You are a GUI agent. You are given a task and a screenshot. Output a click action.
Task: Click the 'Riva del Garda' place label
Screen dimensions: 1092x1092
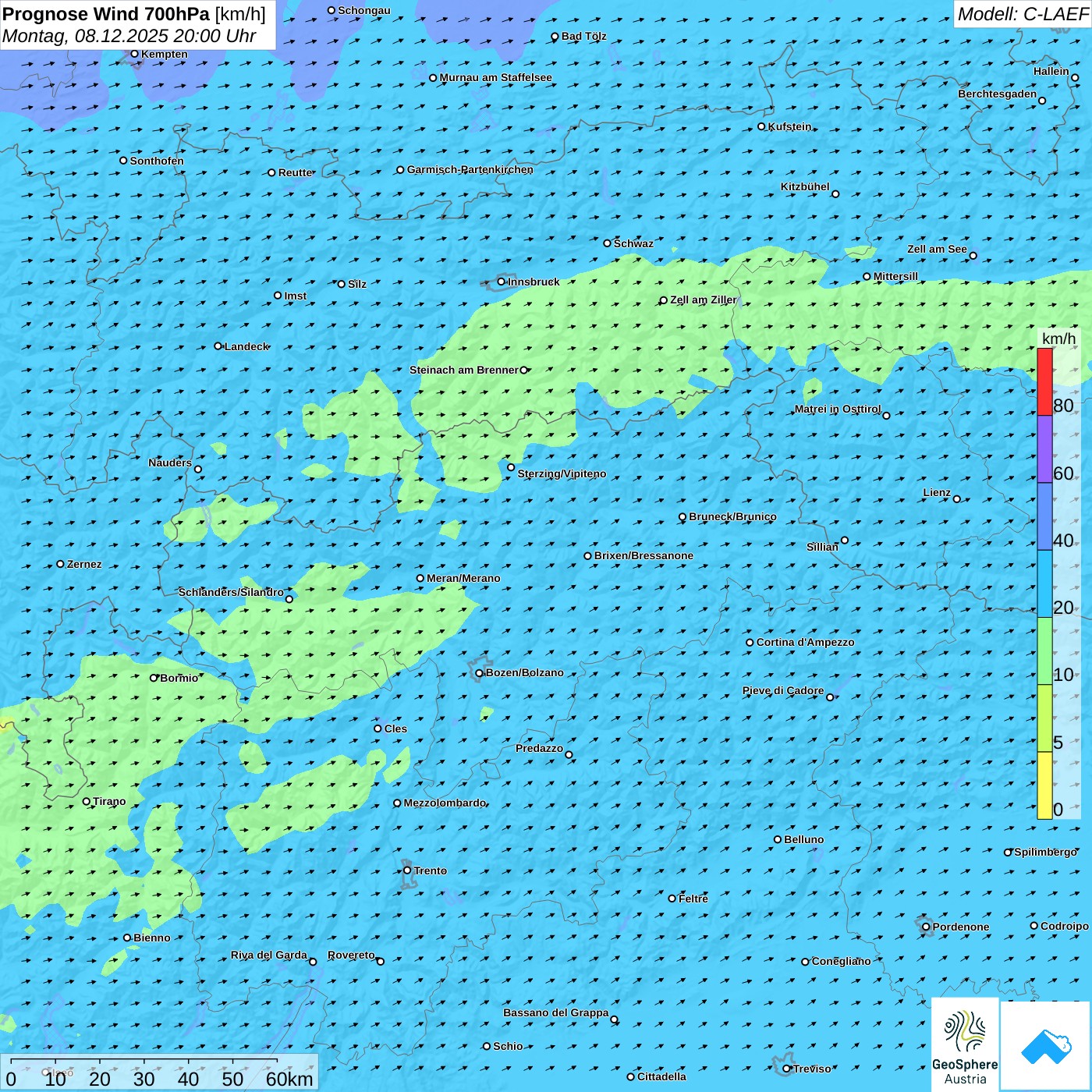click(x=269, y=955)
